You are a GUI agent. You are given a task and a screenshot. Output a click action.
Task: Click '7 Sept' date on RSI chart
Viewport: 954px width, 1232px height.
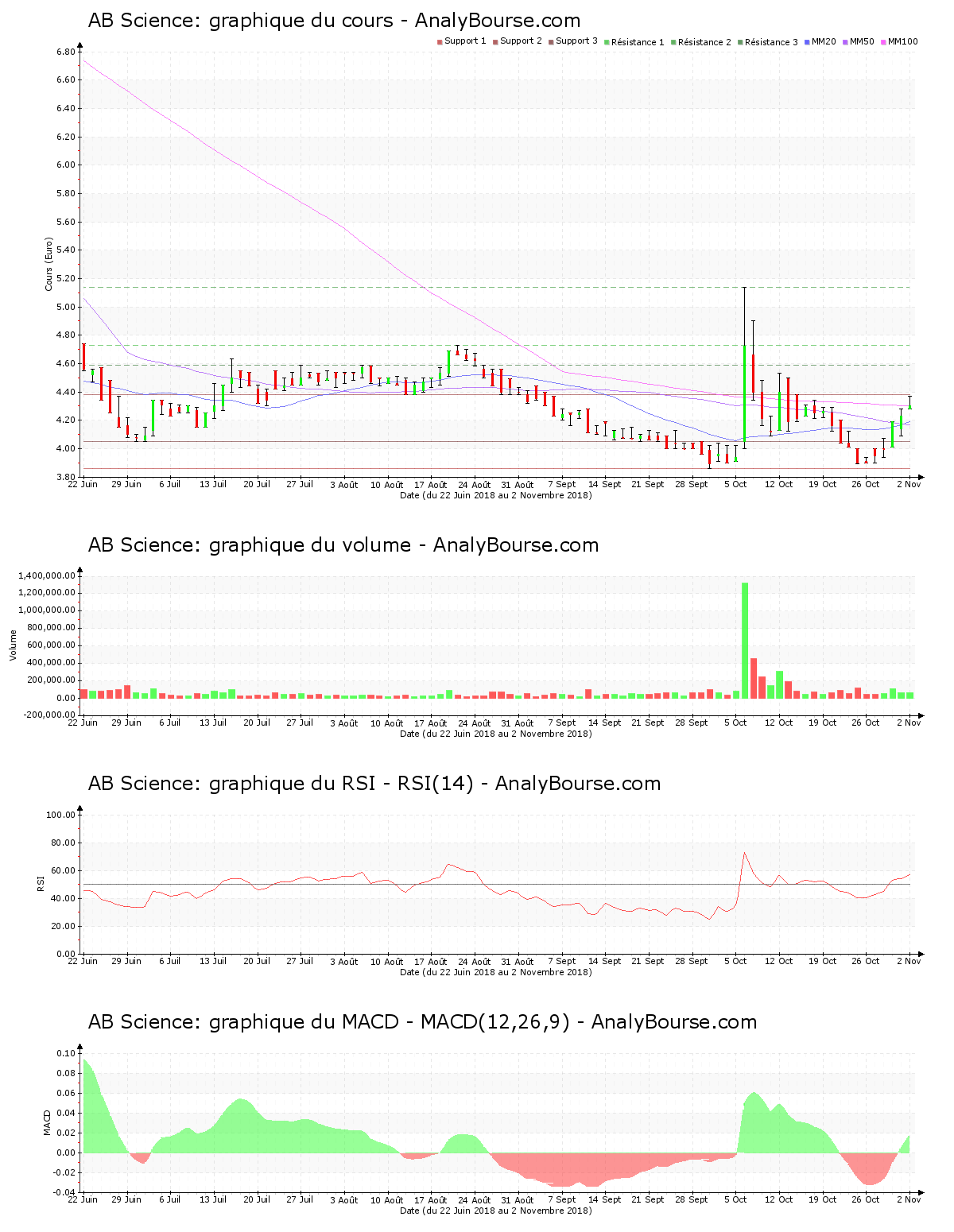pyautogui.click(x=562, y=961)
